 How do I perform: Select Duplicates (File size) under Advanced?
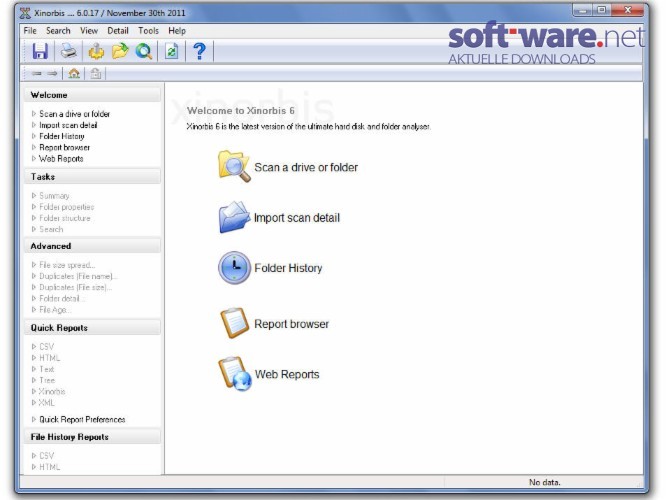tap(75, 287)
